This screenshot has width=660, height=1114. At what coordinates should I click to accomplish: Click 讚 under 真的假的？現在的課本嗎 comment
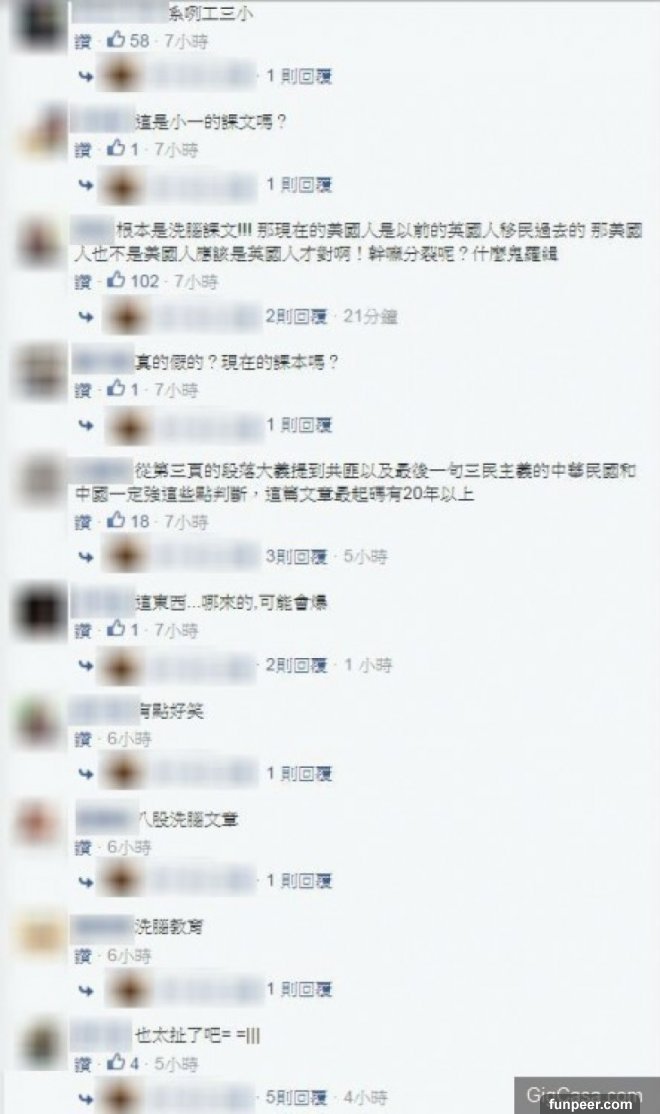click(83, 389)
